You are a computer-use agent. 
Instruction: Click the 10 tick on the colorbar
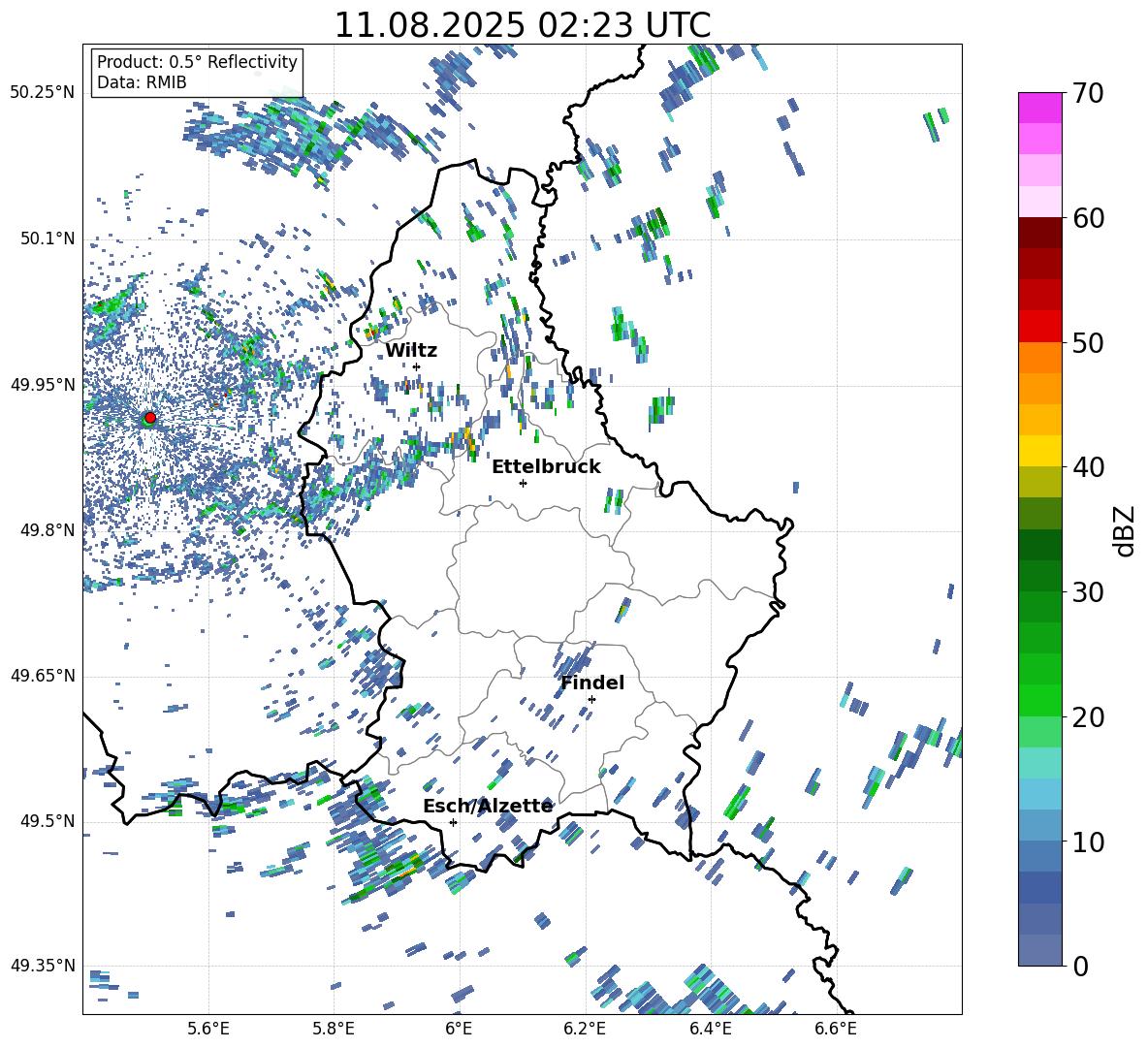[1088, 842]
